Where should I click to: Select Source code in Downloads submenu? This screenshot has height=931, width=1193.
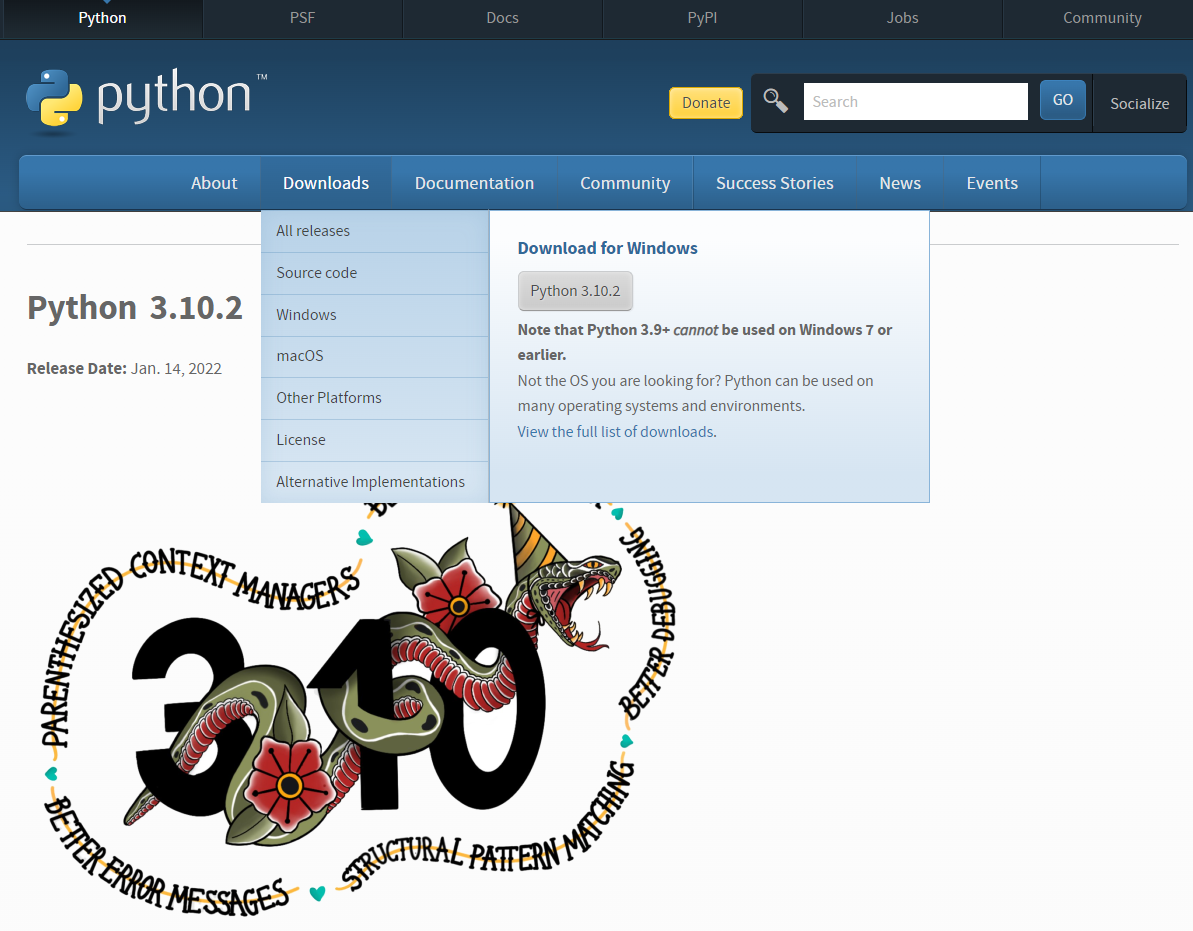click(x=375, y=273)
